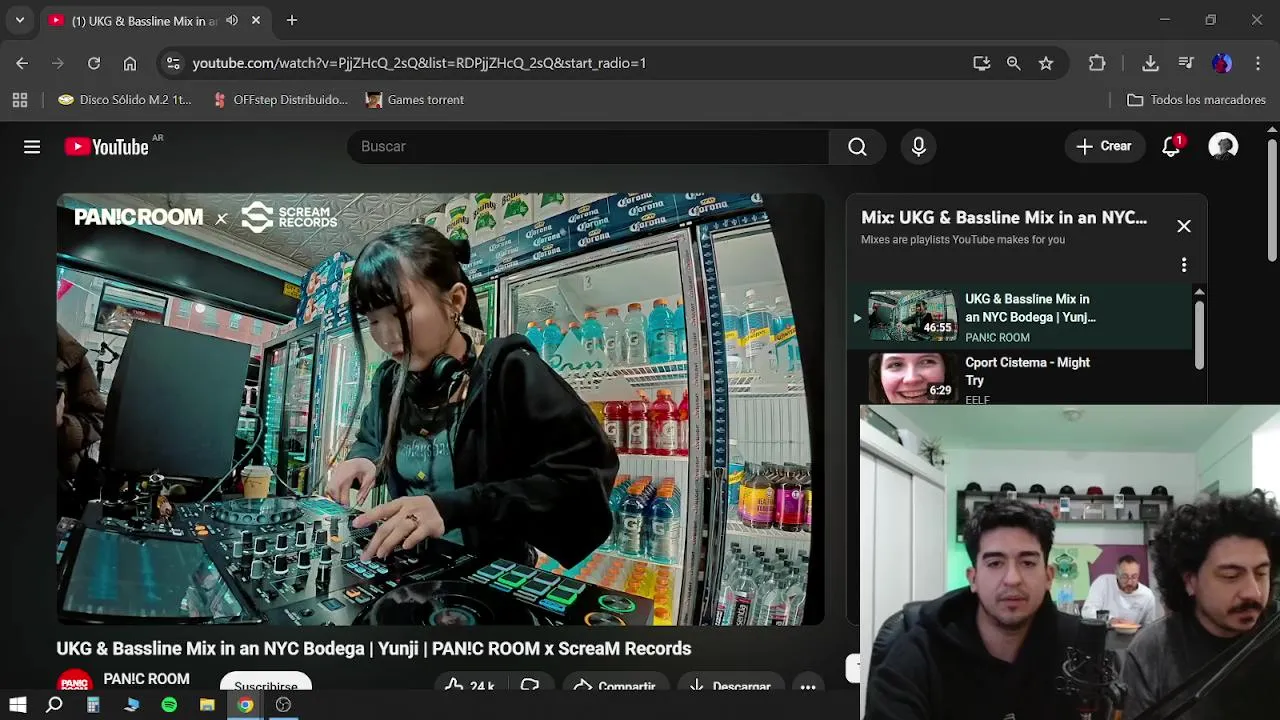
Task: Open the Chrome profile avatar
Action: 1222,63
